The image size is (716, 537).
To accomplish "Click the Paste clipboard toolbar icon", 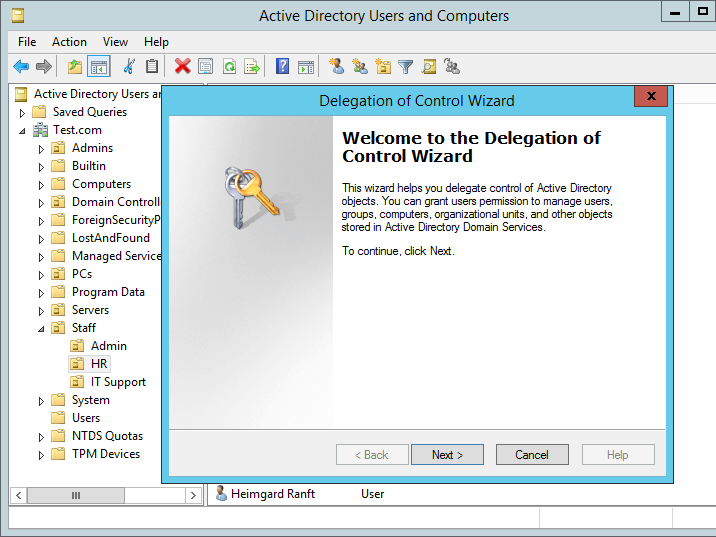I will tap(152, 67).
